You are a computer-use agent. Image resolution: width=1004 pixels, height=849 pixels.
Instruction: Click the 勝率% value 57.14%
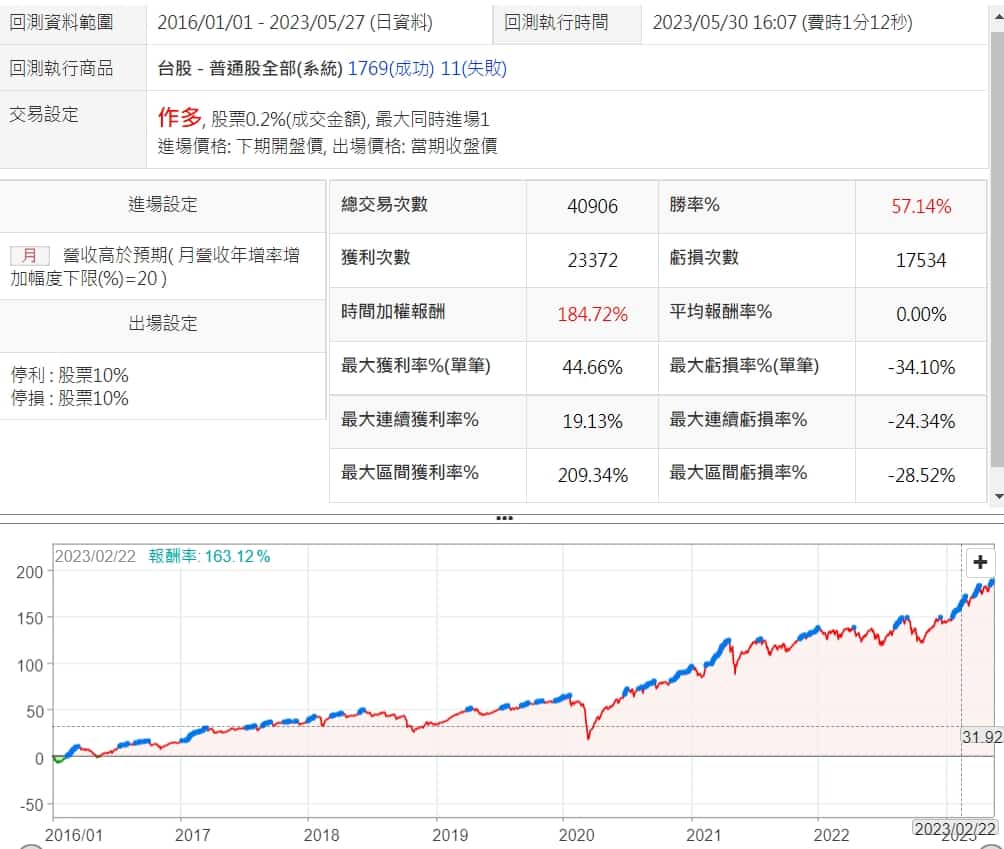(921, 207)
